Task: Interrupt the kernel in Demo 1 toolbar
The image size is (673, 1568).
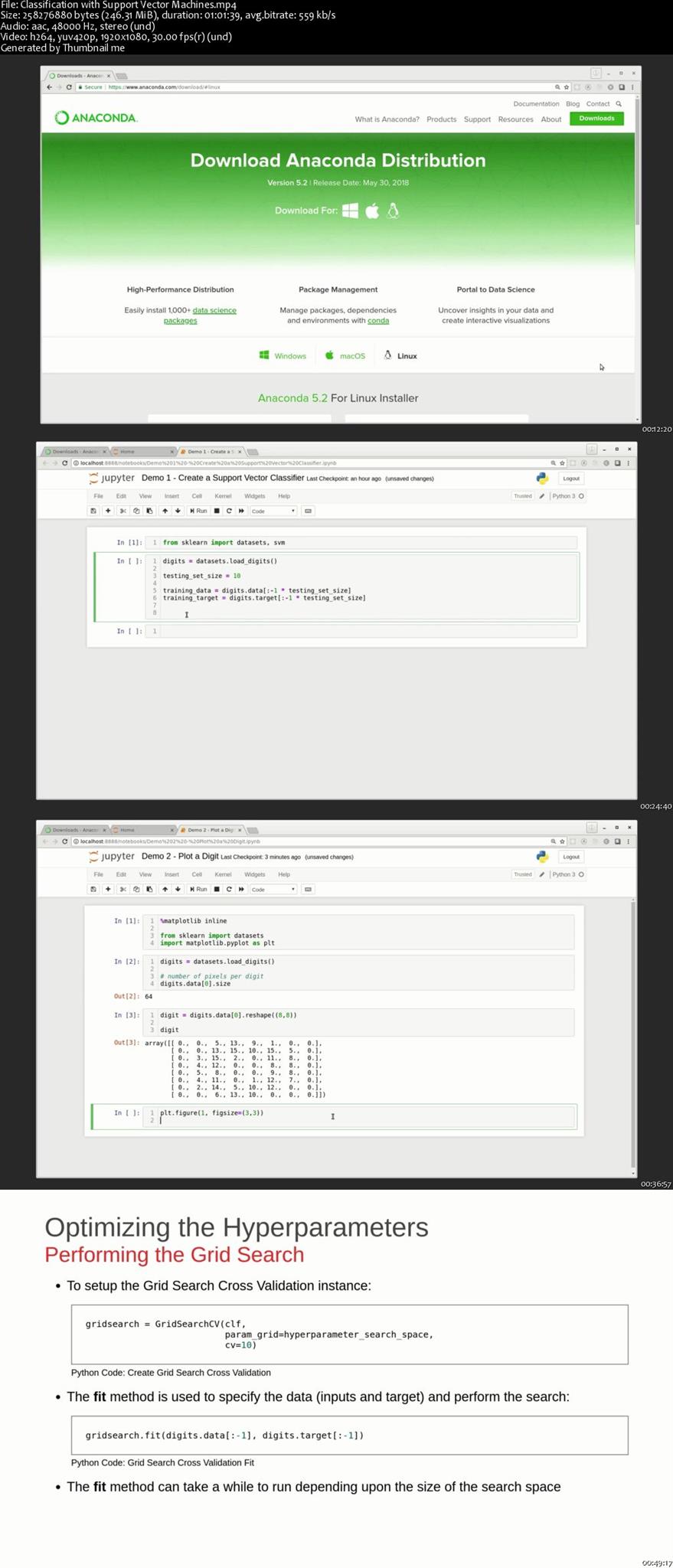Action: point(217,511)
